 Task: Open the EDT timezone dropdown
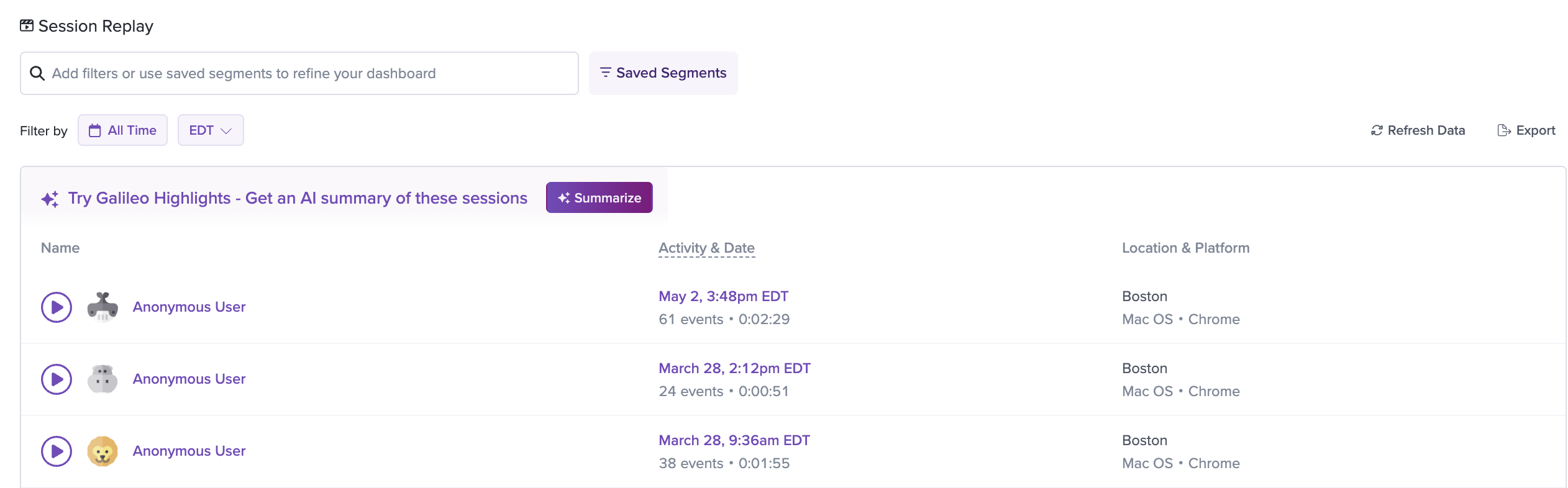click(x=211, y=130)
